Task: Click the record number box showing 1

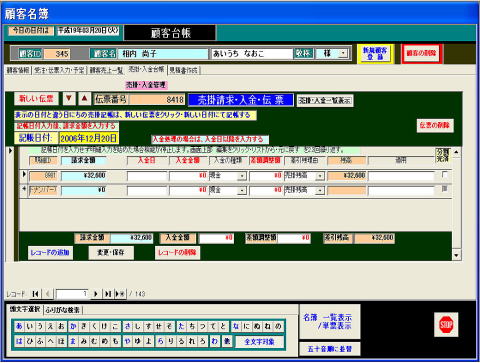Action: [72, 294]
